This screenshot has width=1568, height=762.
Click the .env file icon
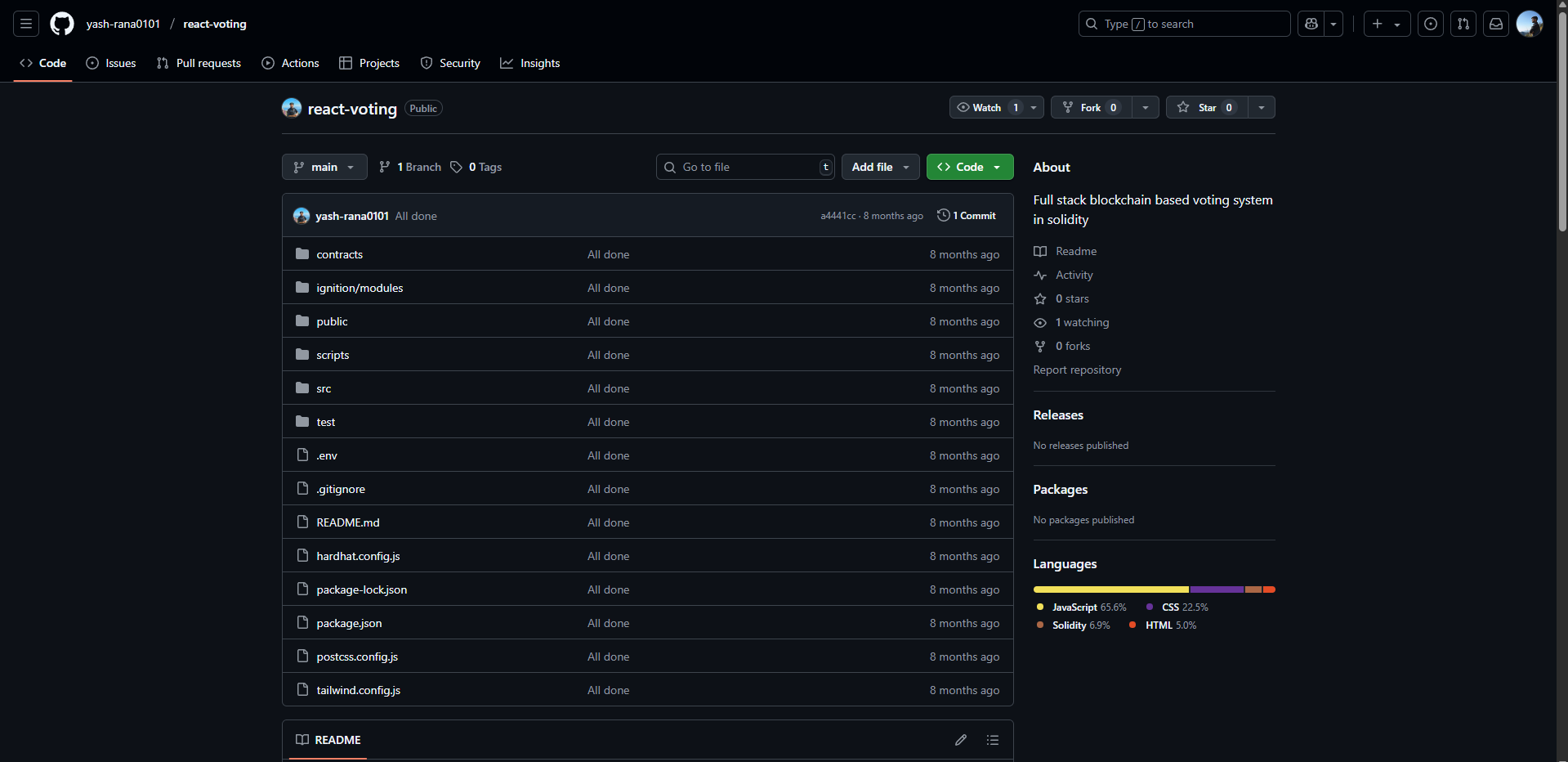click(302, 455)
